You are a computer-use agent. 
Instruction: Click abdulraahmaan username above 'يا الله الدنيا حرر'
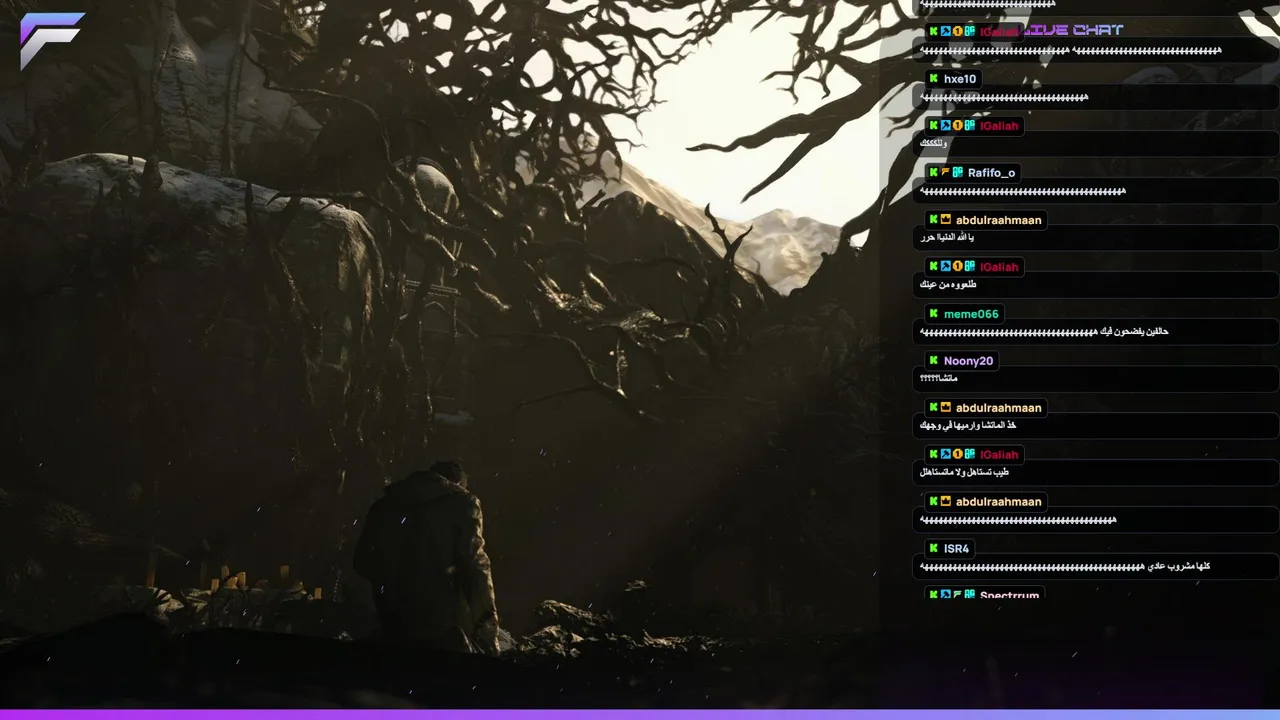pyautogui.click(x=998, y=220)
